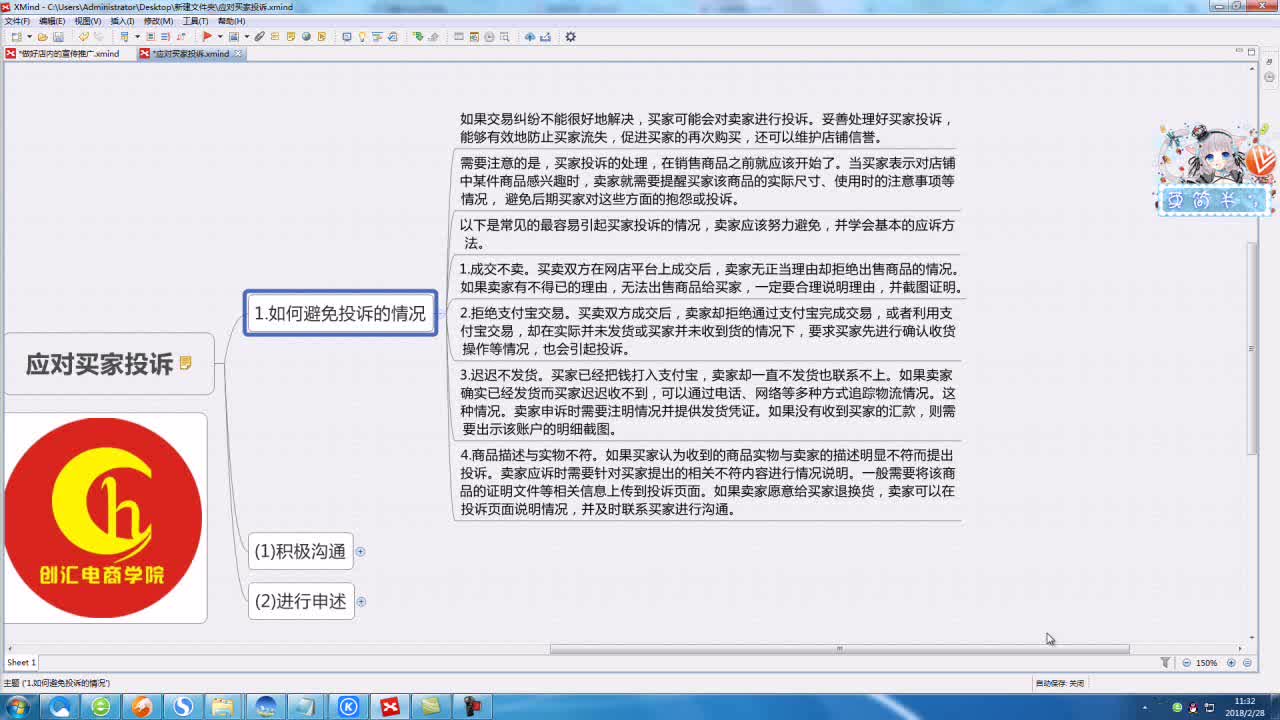Attach a file using the paperclip icon
This screenshot has height=720, width=1280.
pyautogui.click(x=260, y=36)
